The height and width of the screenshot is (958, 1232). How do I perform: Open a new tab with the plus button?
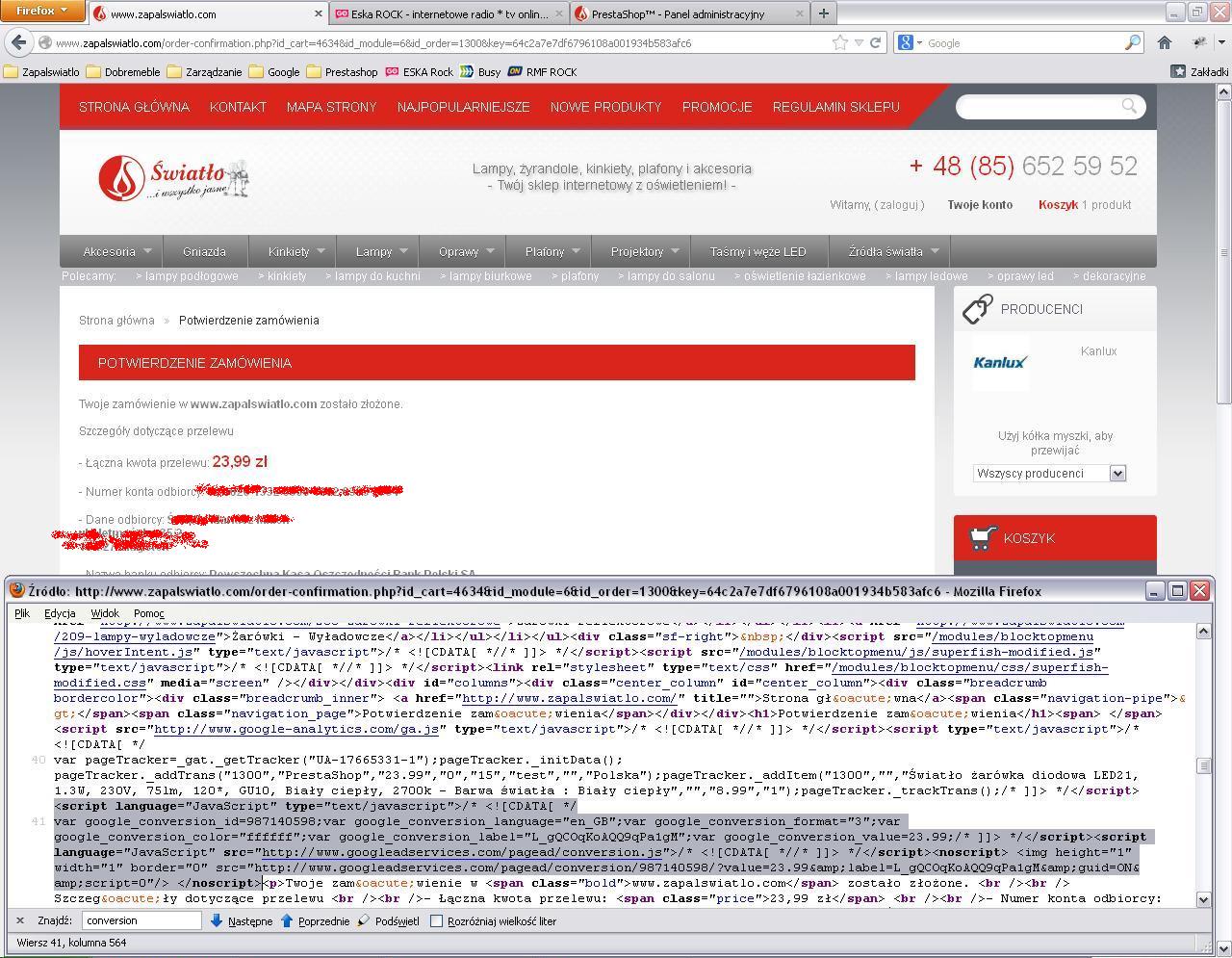(823, 13)
